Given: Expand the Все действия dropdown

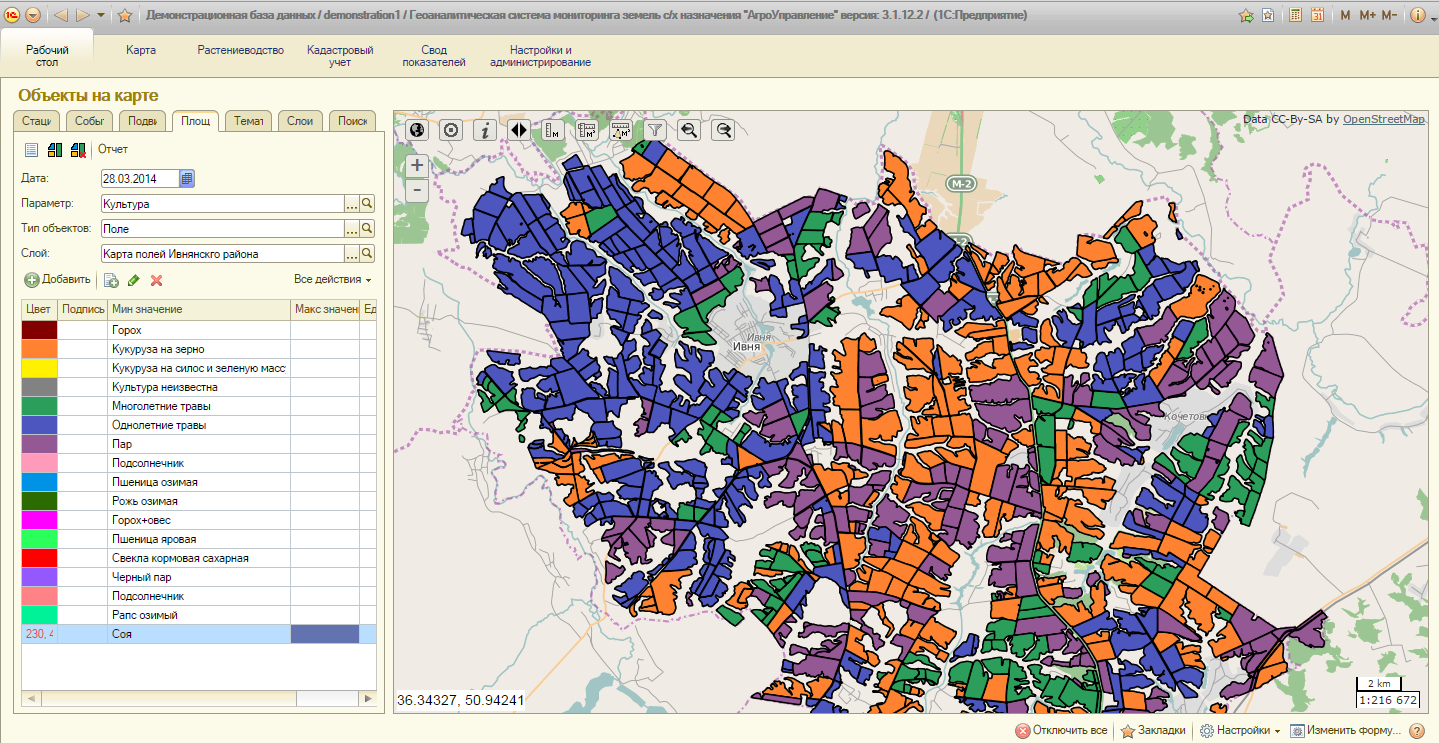Looking at the screenshot, I should [x=332, y=280].
